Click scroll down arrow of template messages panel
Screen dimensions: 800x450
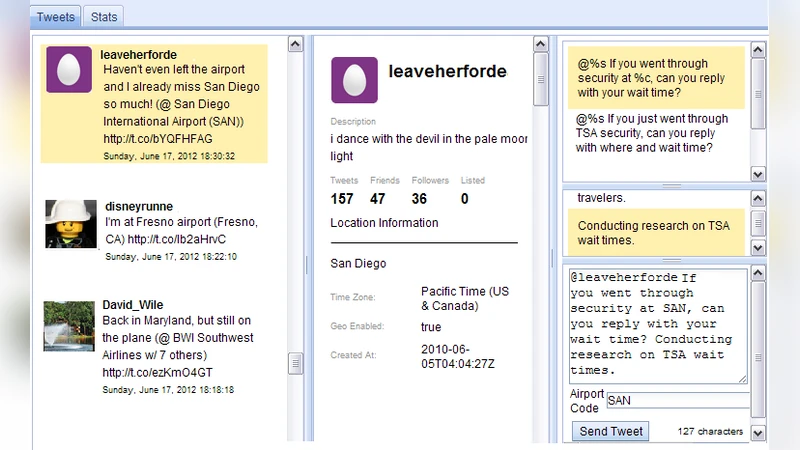point(757,174)
